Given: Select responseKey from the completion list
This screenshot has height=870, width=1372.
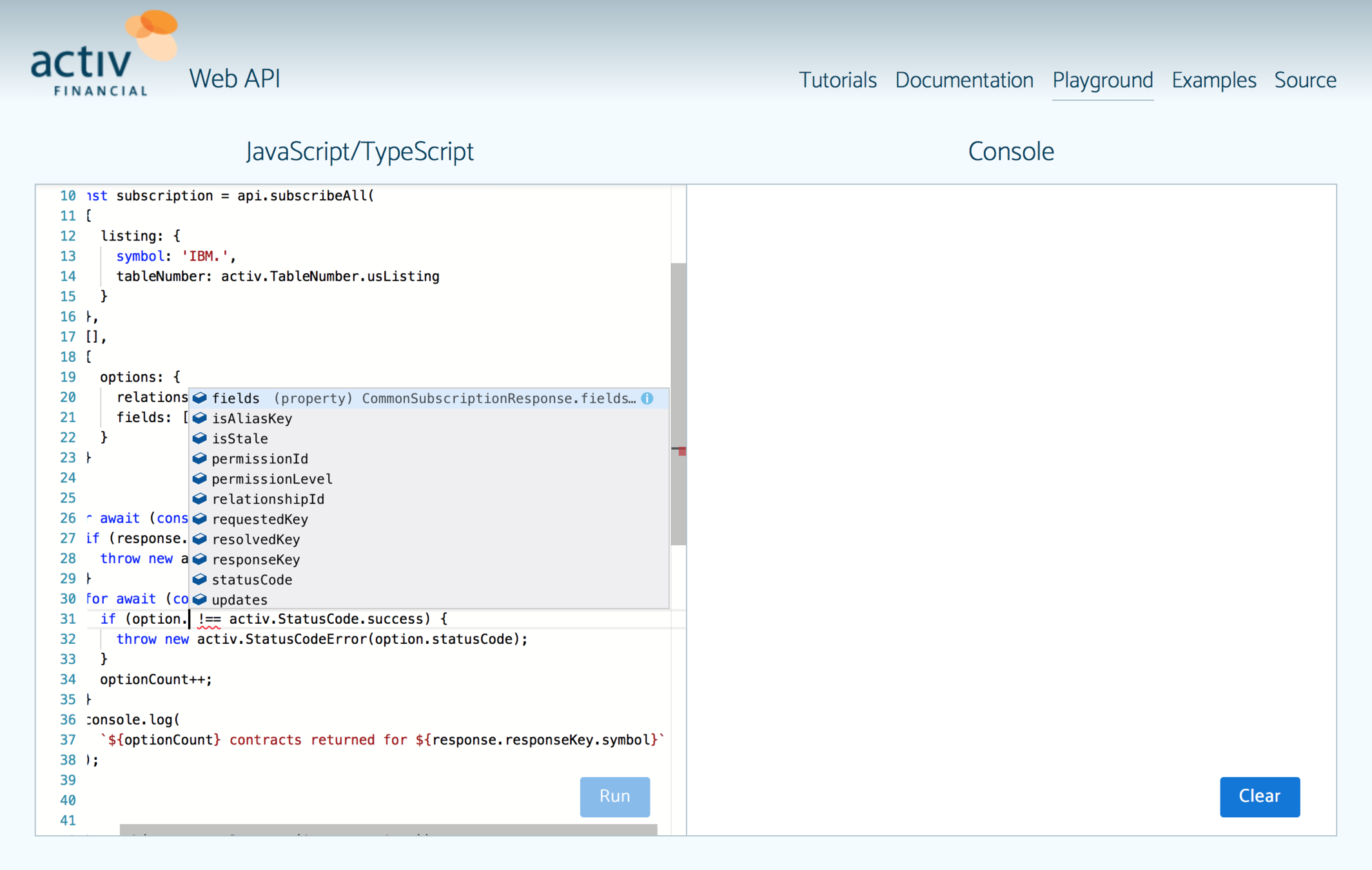Looking at the screenshot, I should (x=256, y=559).
